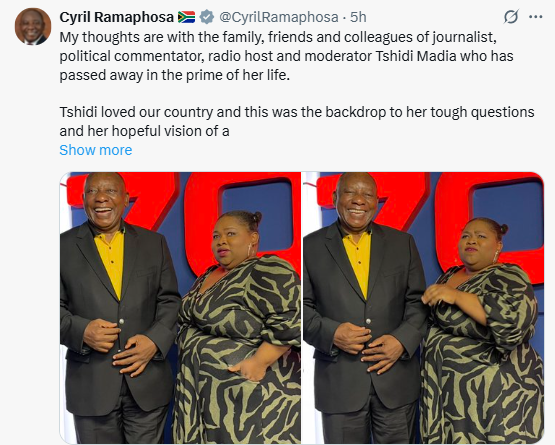This screenshot has height=445, width=555.
Task: Click the zebra-print dress in left photo
Action: point(237,350)
